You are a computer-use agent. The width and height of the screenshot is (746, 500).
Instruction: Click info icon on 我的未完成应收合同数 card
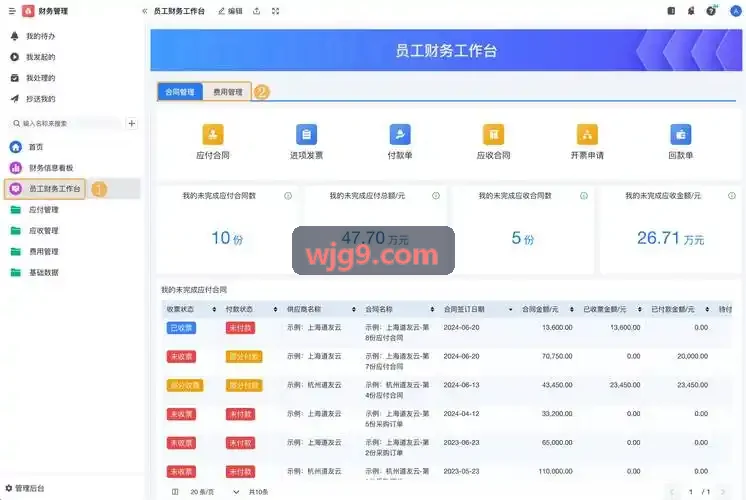tap(584, 196)
